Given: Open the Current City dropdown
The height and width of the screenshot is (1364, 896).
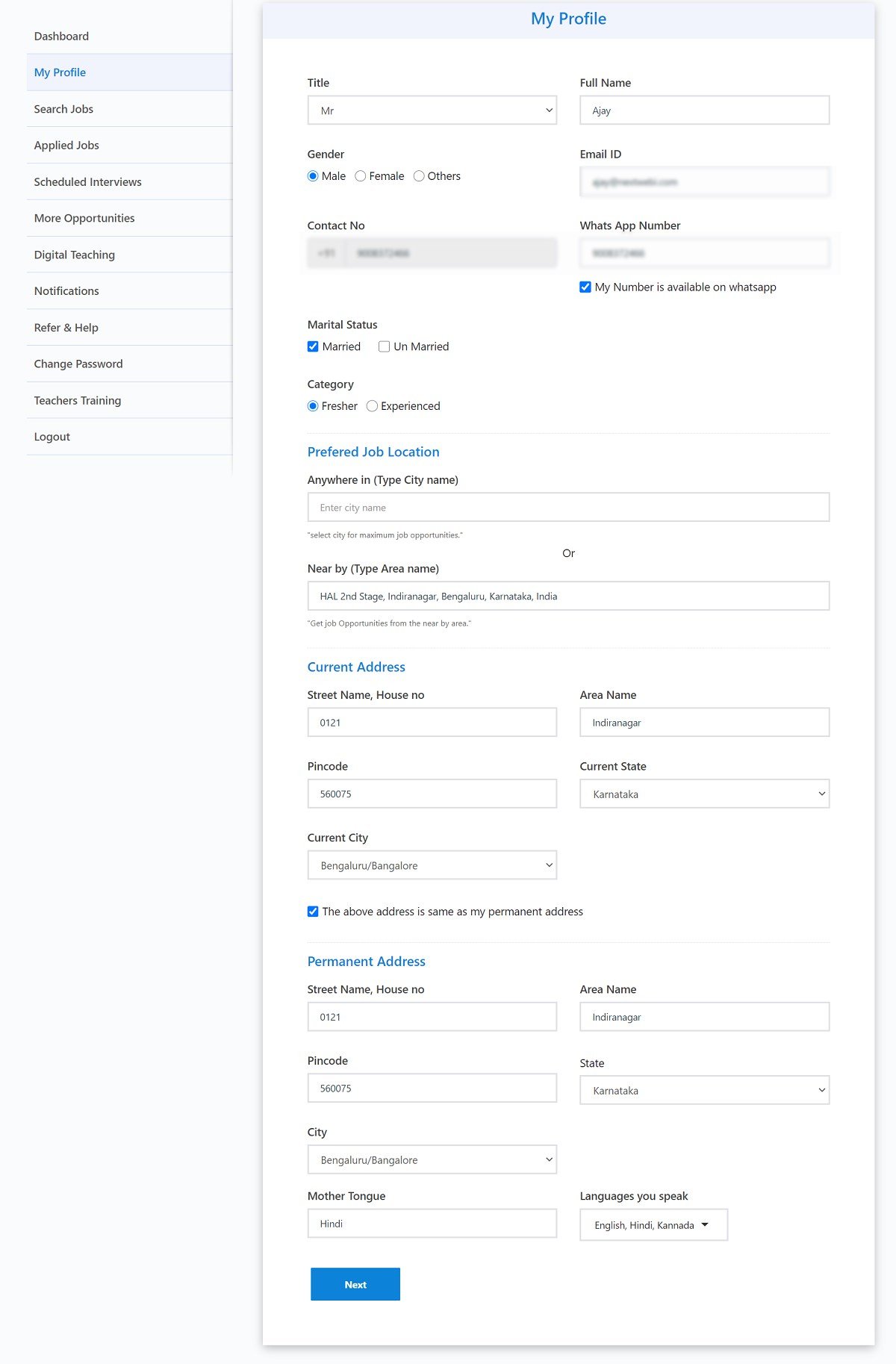Looking at the screenshot, I should pos(432,865).
